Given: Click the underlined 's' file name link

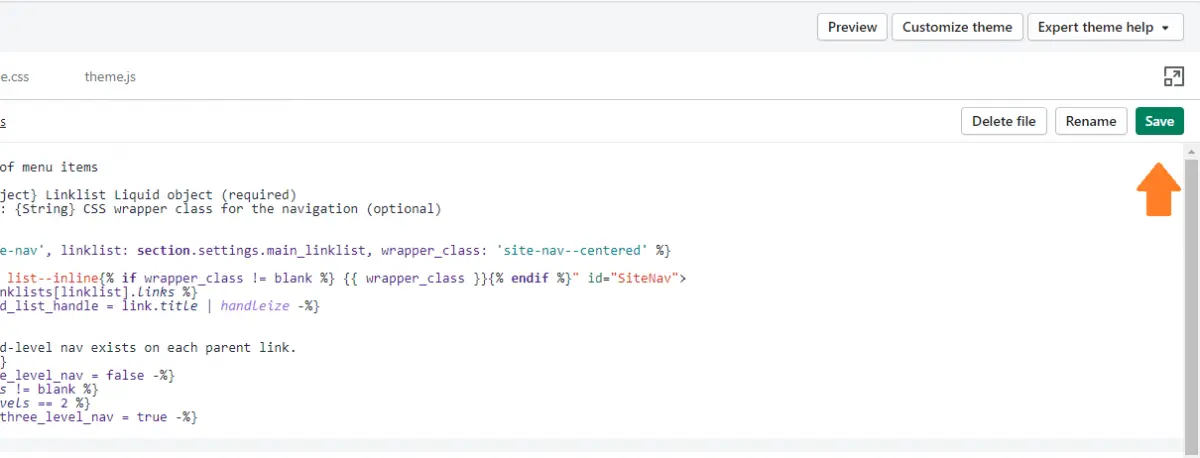Looking at the screenshot, I should (3, 121).
